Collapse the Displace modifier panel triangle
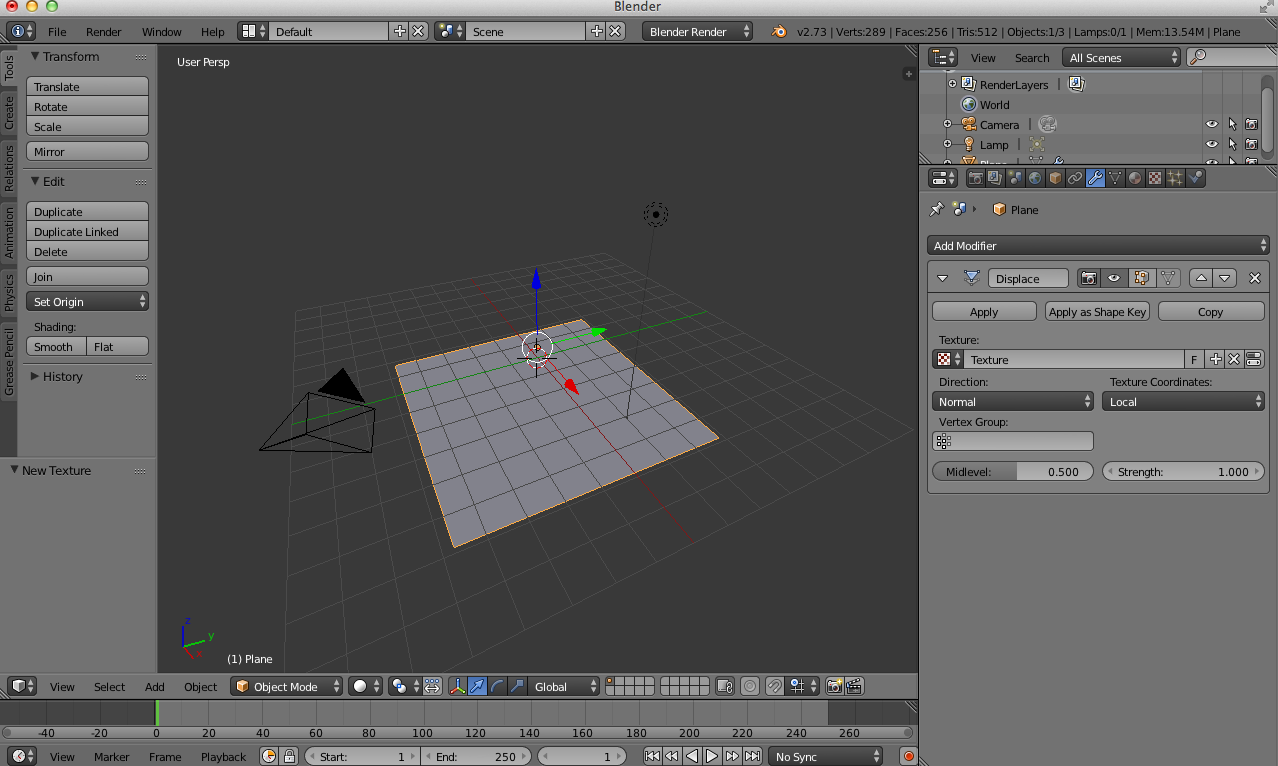This screenshot has width=1278, height=766. 942,278
